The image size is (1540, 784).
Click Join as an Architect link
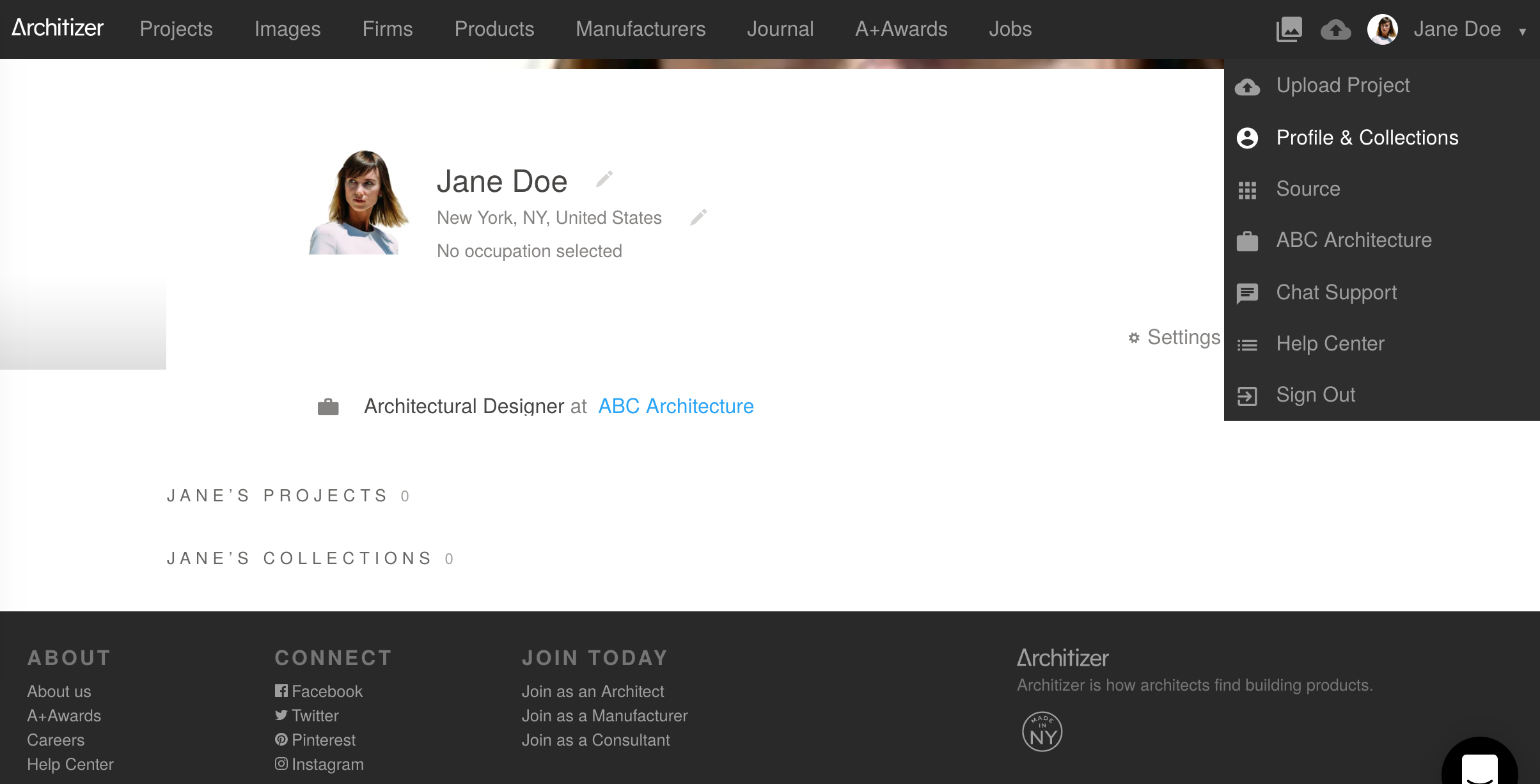(x=593, y=691)
